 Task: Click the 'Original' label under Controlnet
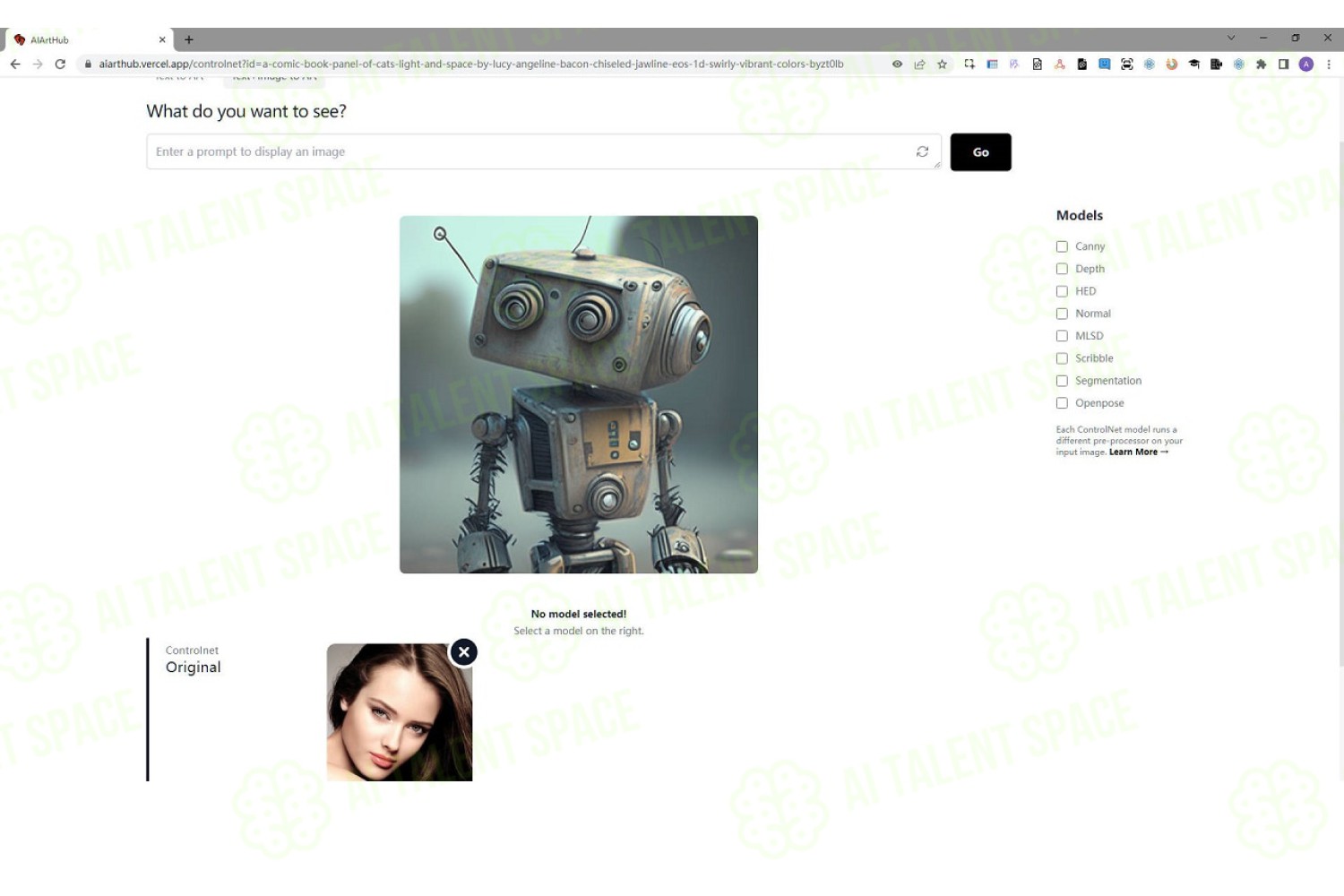pyautogui.click(x=193, y=667)
